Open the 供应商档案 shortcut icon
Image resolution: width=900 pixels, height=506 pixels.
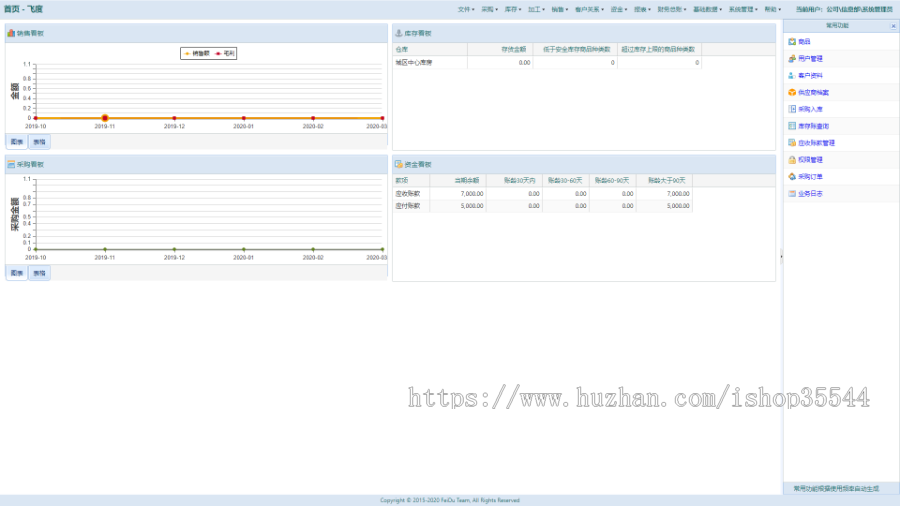[792, 92]
